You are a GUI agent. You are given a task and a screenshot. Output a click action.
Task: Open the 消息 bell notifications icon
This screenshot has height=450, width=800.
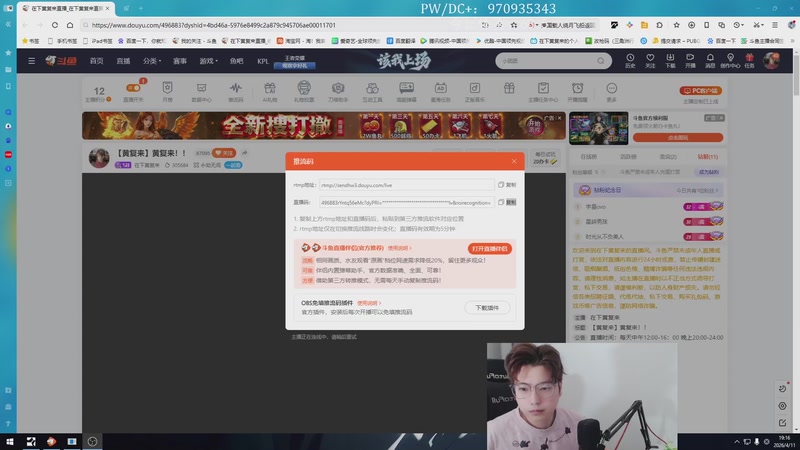point(710,61)
